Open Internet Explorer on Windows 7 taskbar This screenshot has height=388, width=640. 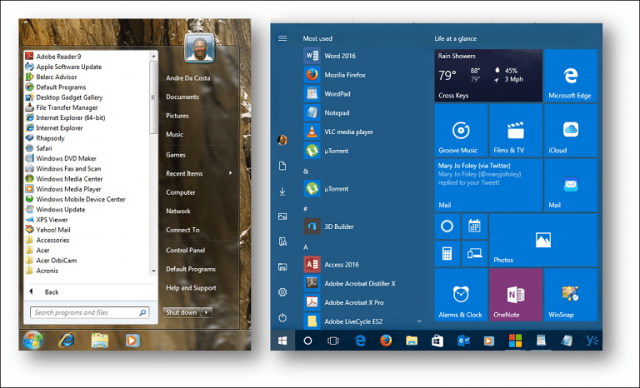[66, 340]
